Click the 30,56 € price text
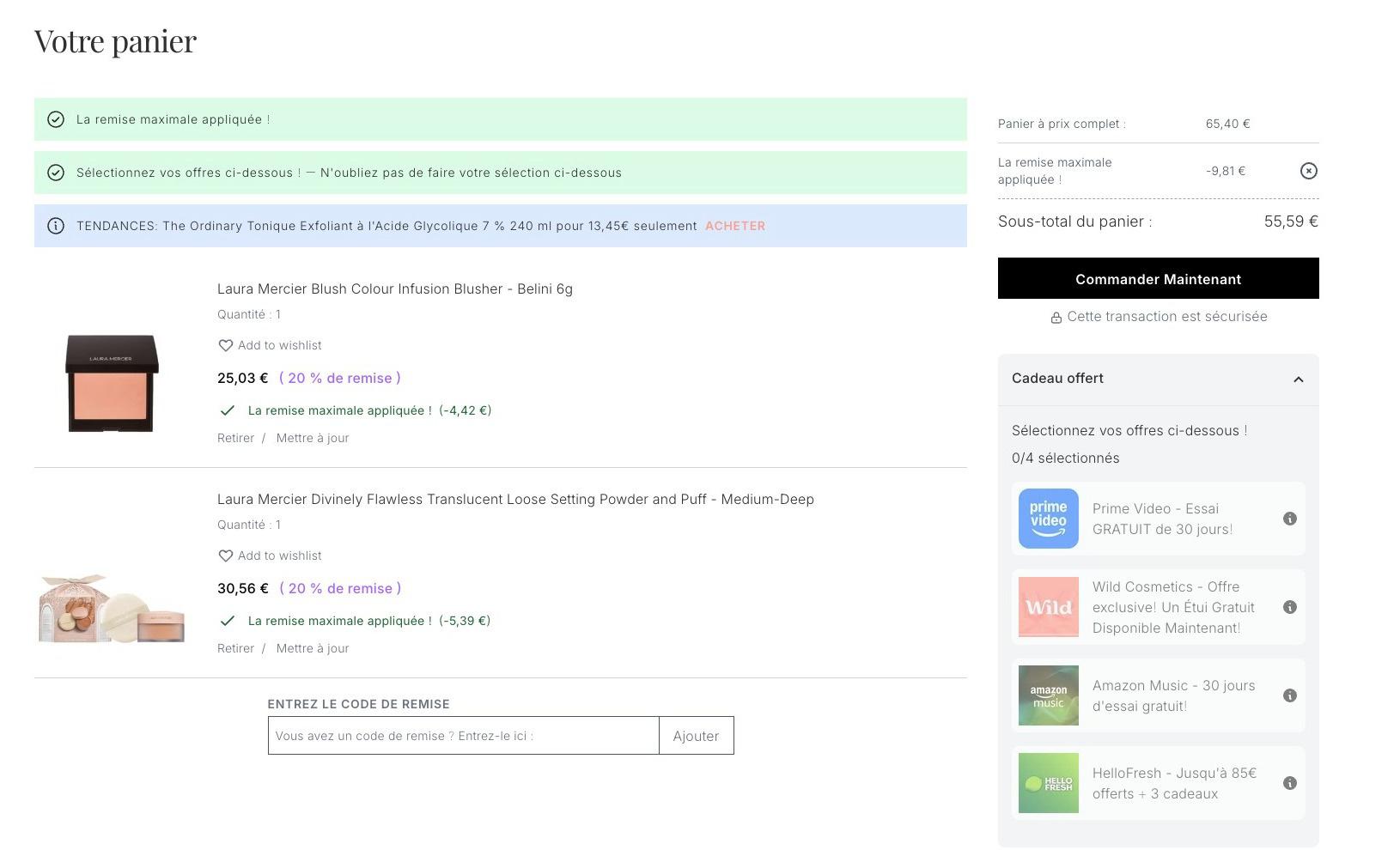1400x850 pixels. click(x=243, y=588)
